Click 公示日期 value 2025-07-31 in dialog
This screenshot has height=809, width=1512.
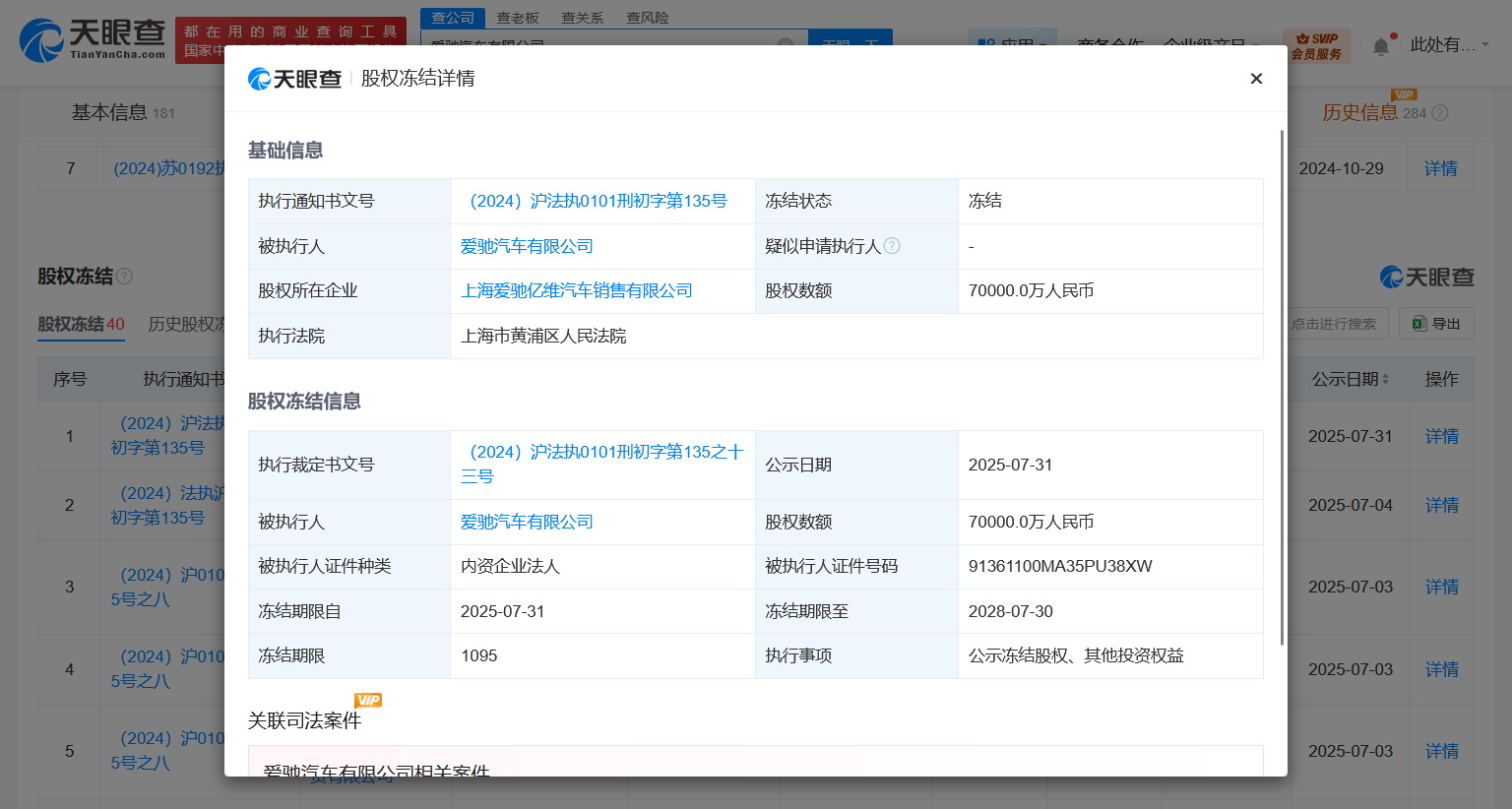point(1011,465)
